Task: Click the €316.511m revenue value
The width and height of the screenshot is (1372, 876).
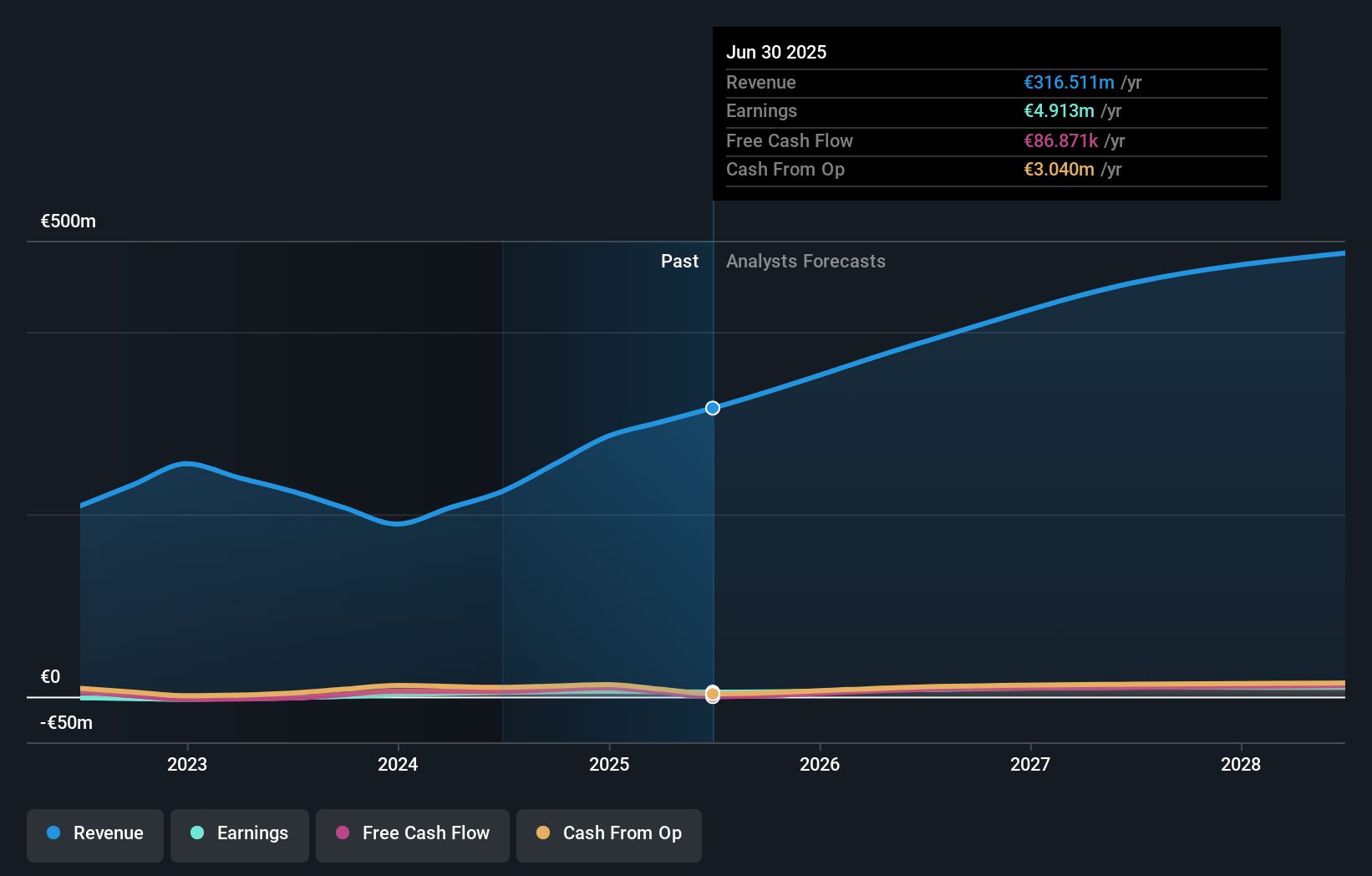Action: 1070,83
